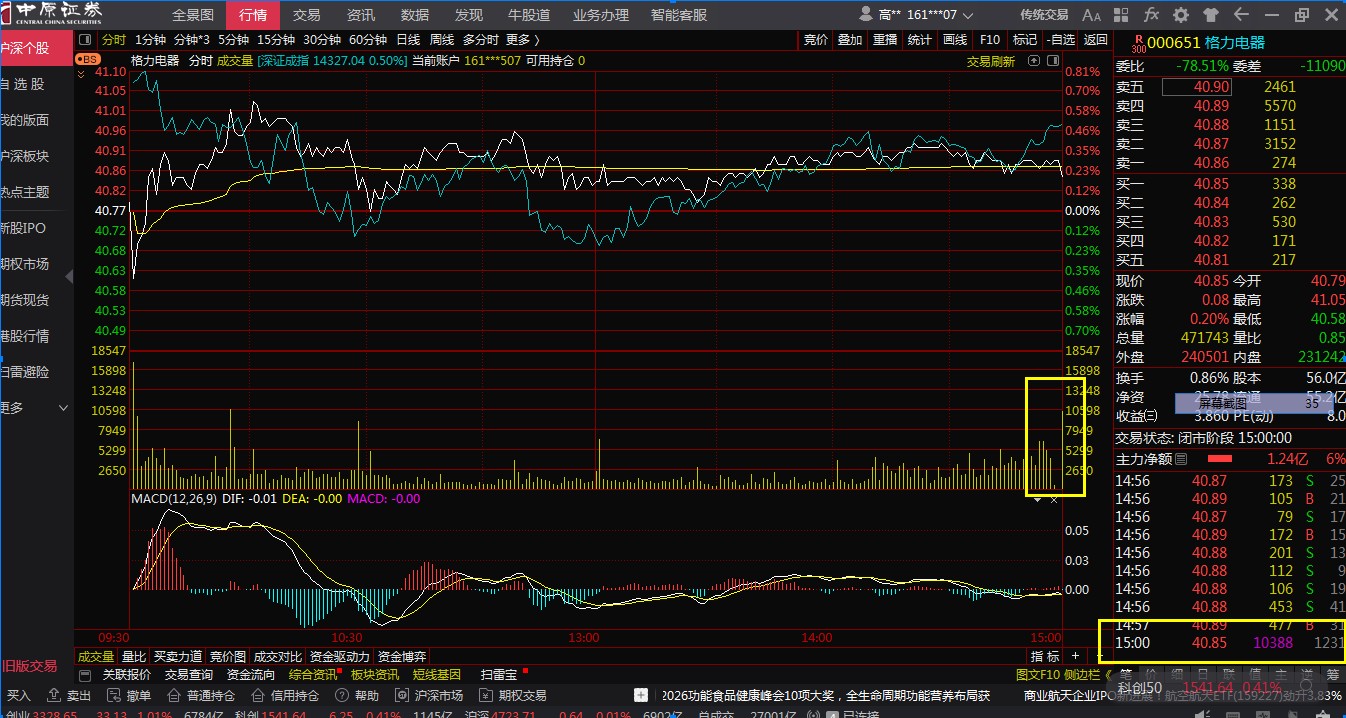Toggle the side panel icon beside 交易刷新

1051,61
